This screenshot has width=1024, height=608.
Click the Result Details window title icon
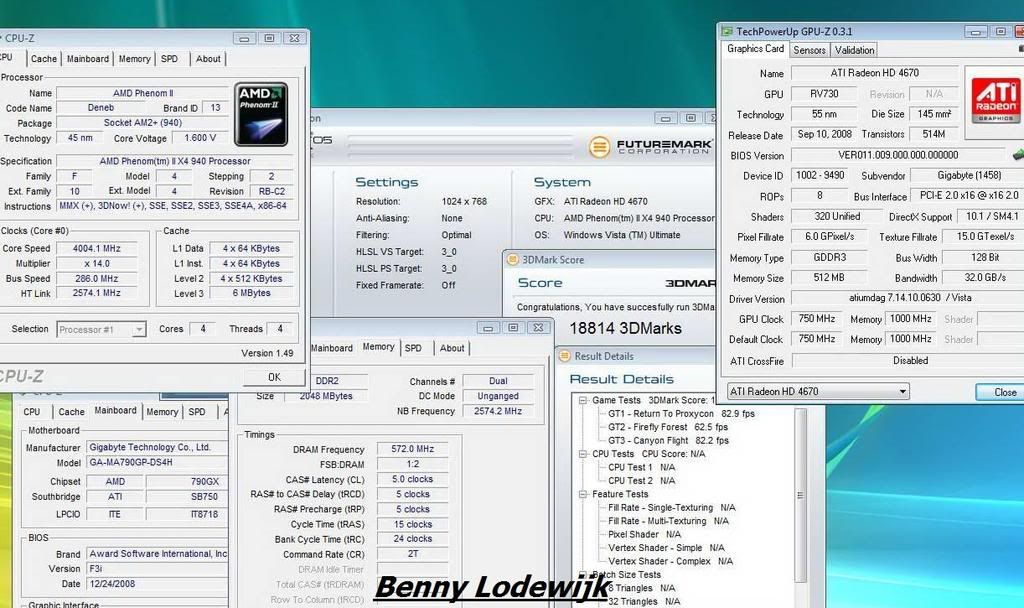click(565, 356)
